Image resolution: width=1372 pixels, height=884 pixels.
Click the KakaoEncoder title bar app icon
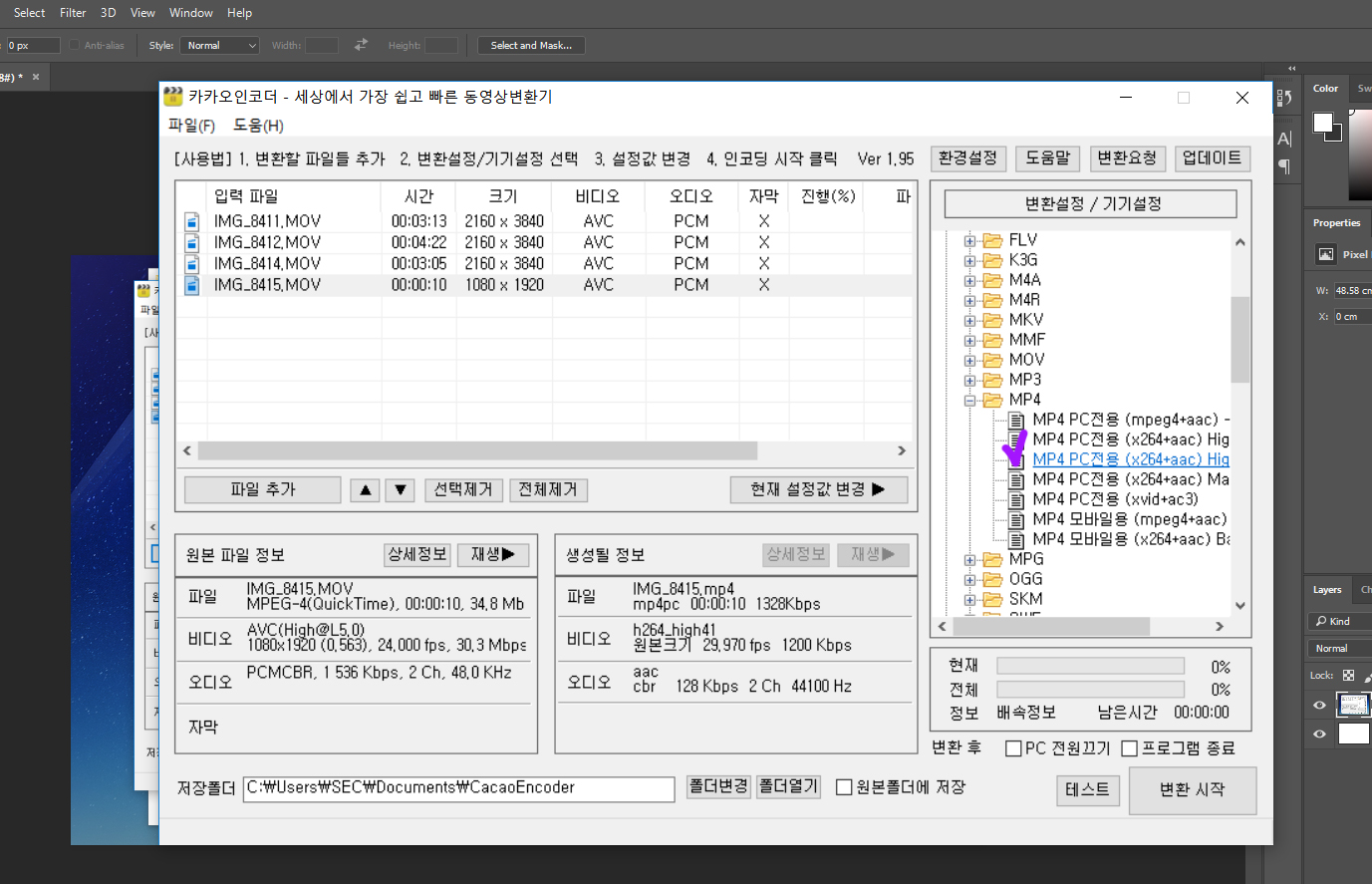(x=173, y=97)
